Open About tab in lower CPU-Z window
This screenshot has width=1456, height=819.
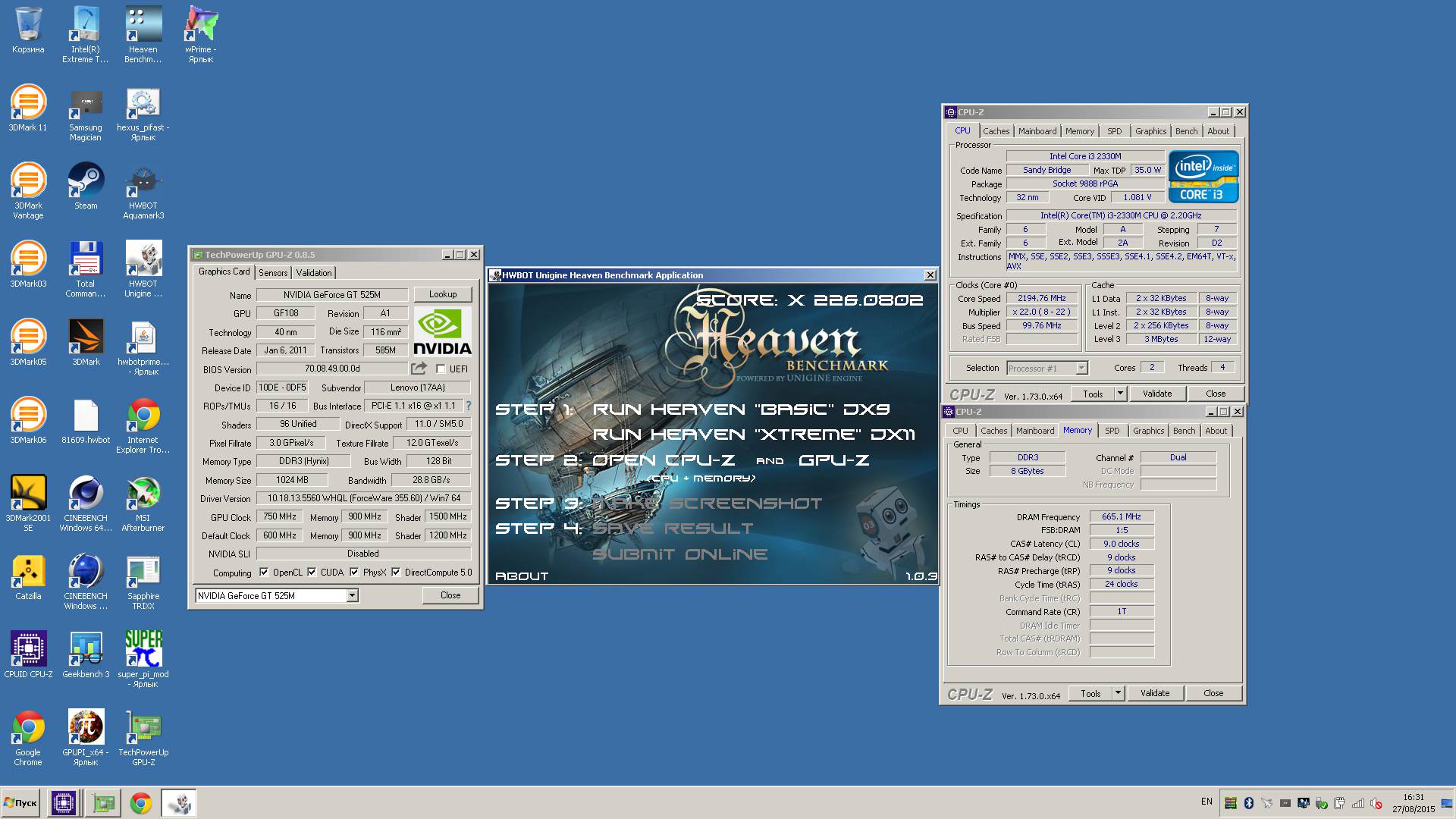1216,431
